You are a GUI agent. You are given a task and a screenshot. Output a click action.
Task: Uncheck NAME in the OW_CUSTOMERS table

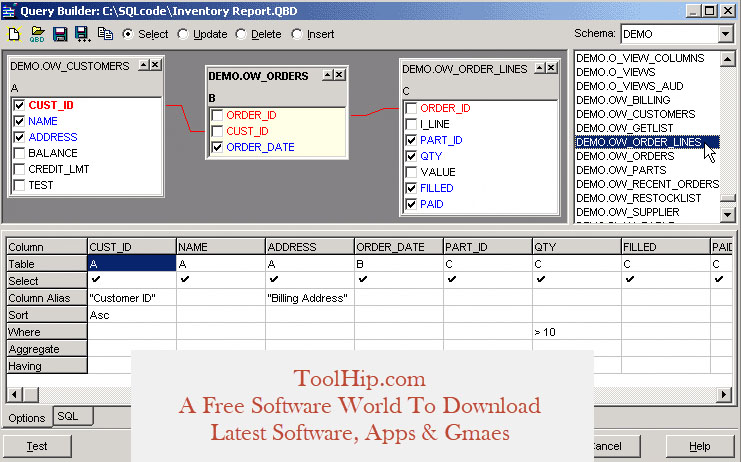(x=19, y=121)
